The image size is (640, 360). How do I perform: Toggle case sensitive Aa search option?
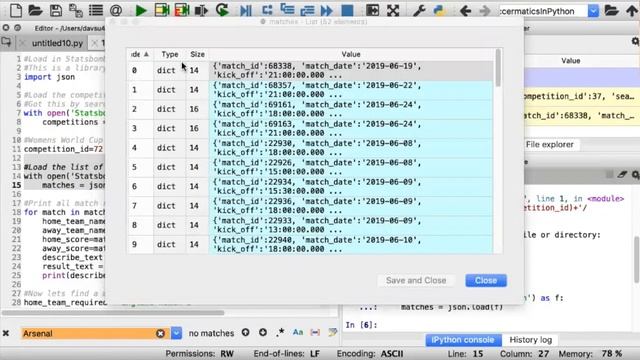(x=298, y=332)
